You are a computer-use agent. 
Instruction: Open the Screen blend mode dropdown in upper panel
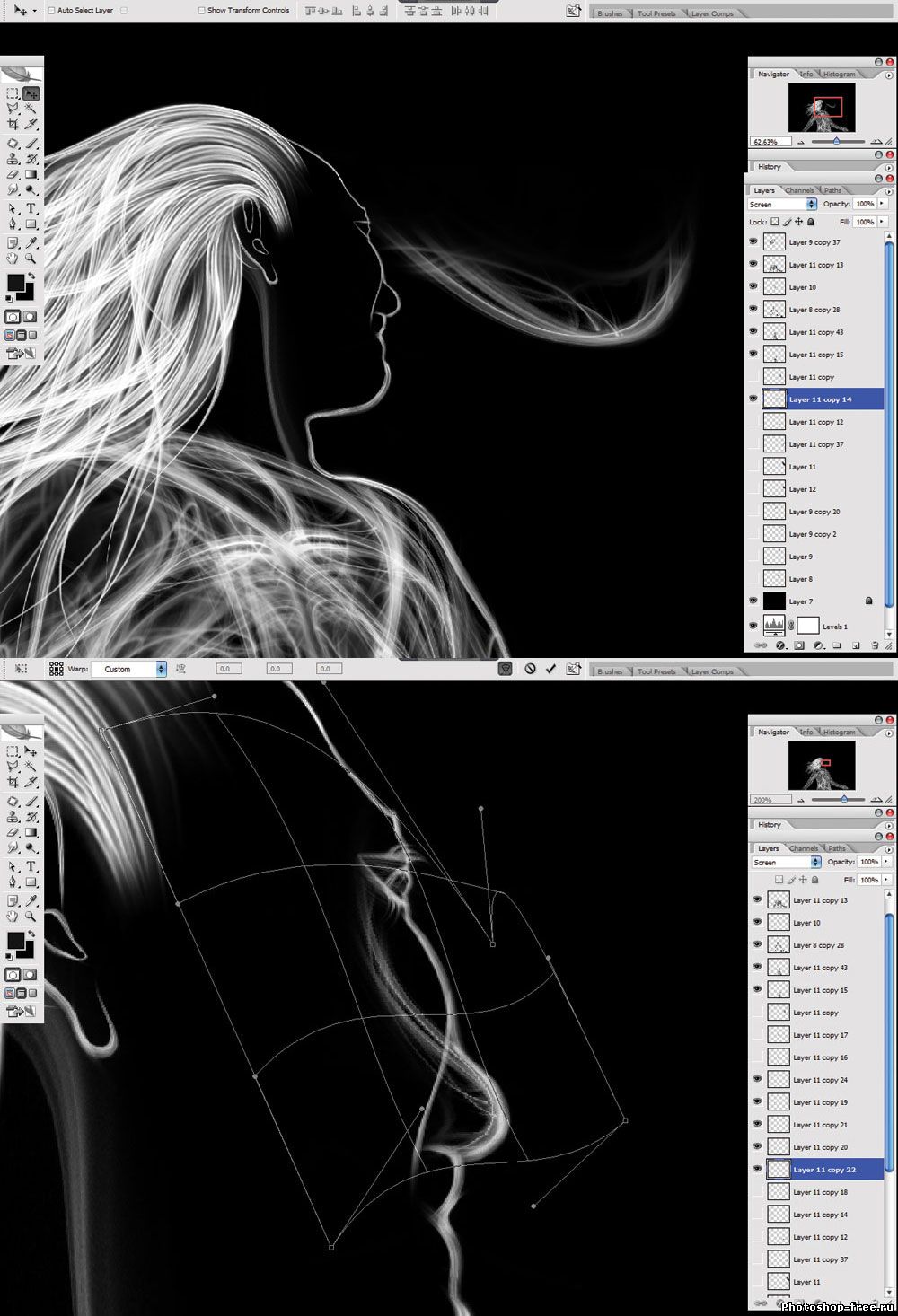pyautogui.click(x=782, y=205)
